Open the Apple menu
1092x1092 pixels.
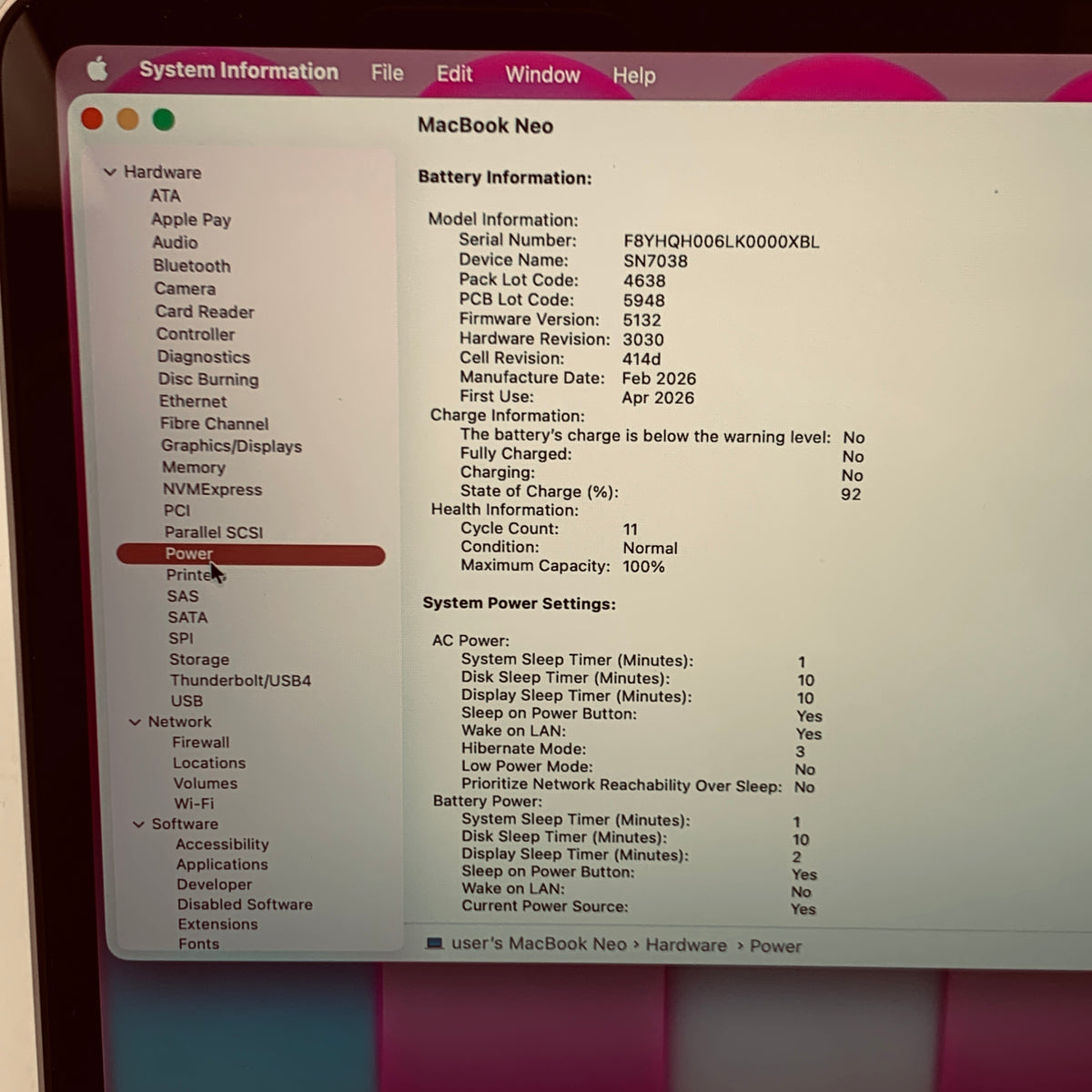pyautogui.click(x=97, y=70)
